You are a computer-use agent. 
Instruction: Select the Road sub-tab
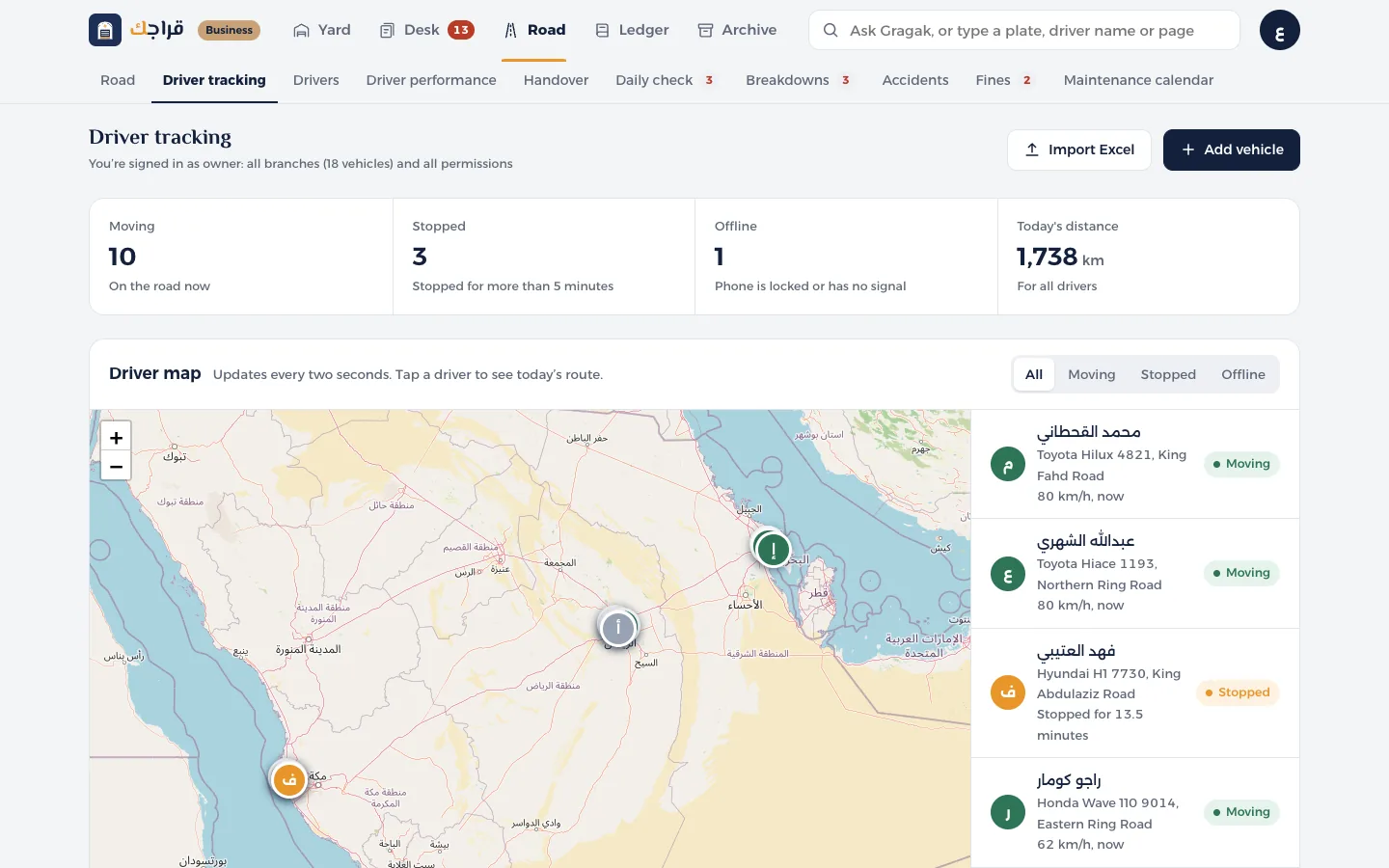(118, 80)
